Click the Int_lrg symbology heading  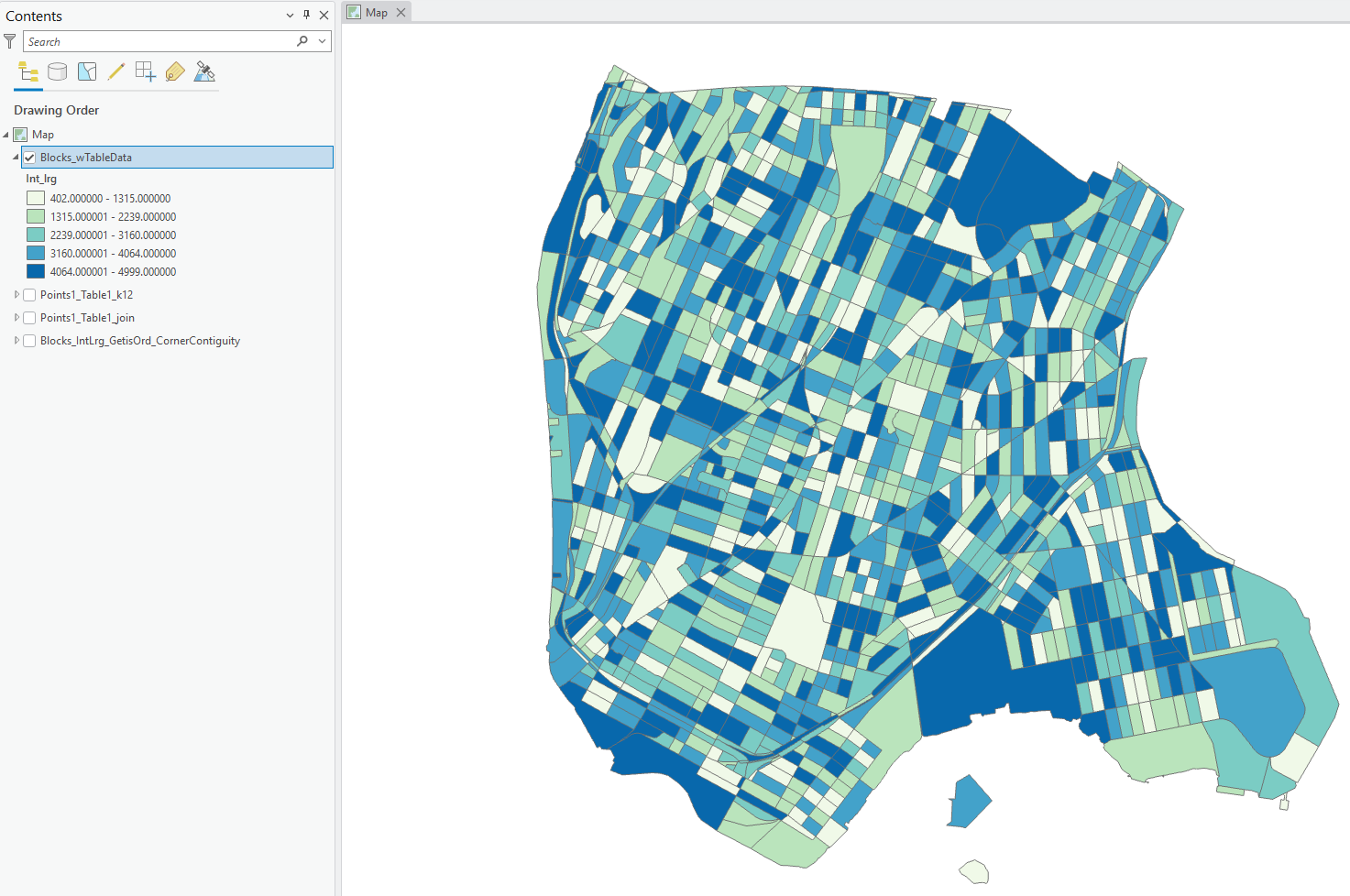tap(41, 179)
